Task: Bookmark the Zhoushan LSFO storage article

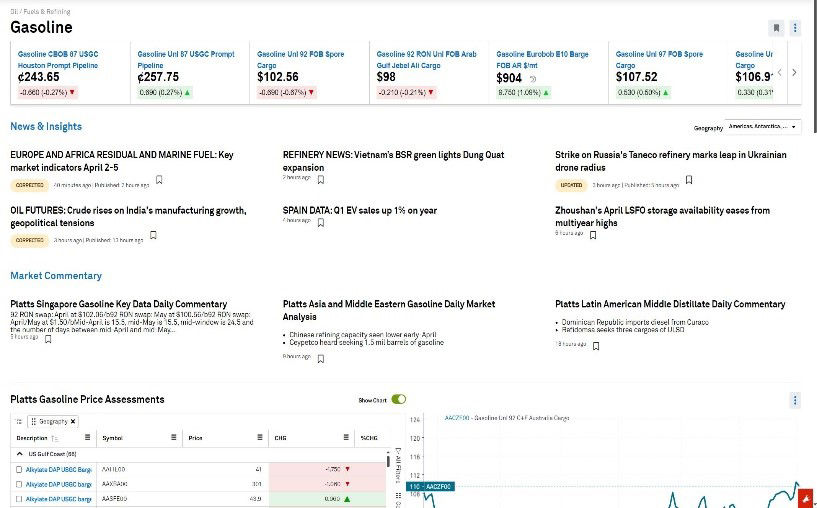Action: (593, 235)
